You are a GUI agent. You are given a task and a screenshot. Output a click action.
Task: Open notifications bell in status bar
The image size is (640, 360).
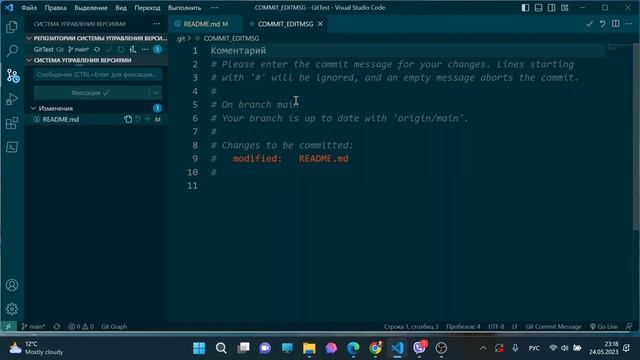629,327
